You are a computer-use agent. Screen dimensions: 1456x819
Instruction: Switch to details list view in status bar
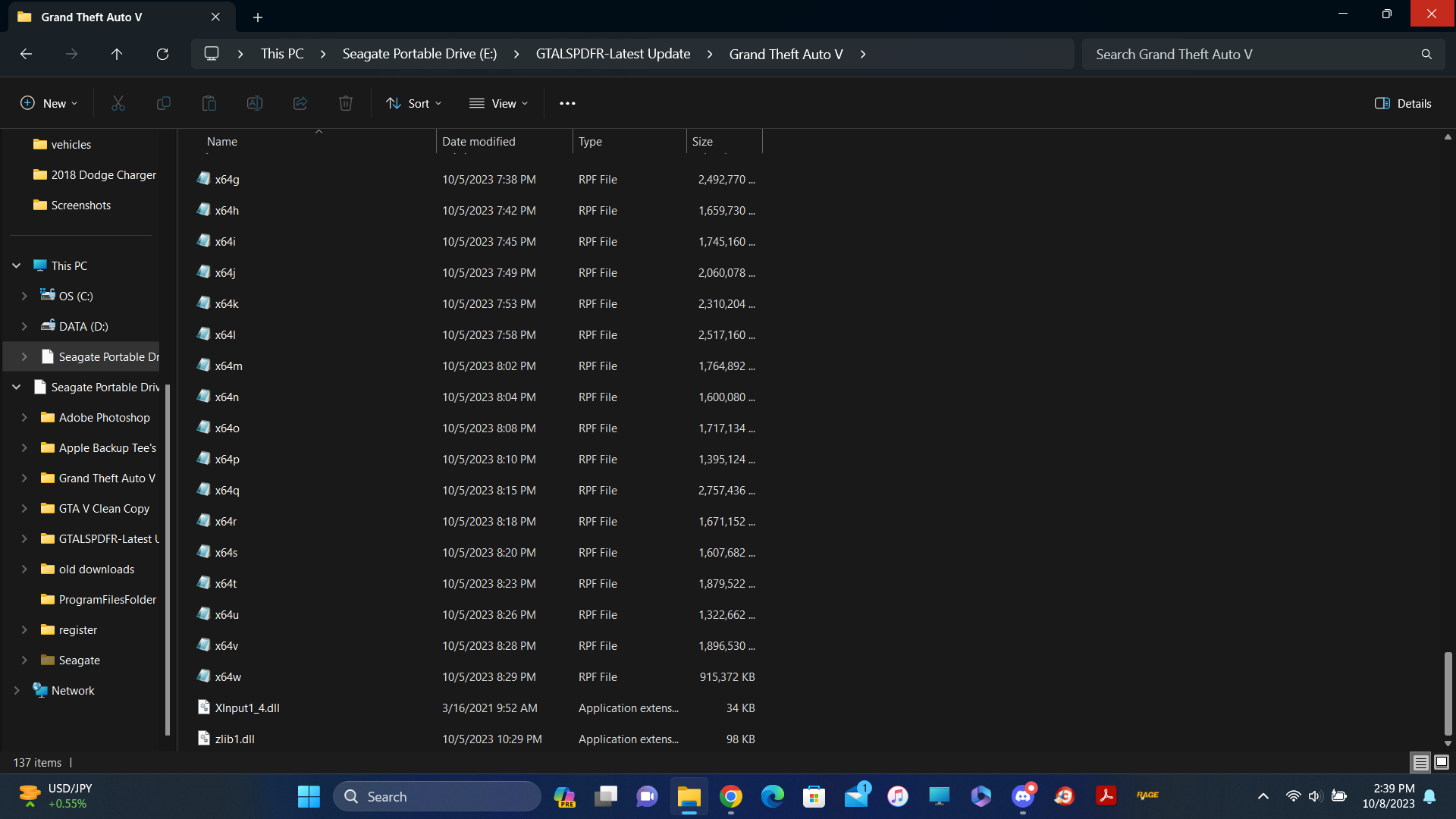tap(1420, 762)
